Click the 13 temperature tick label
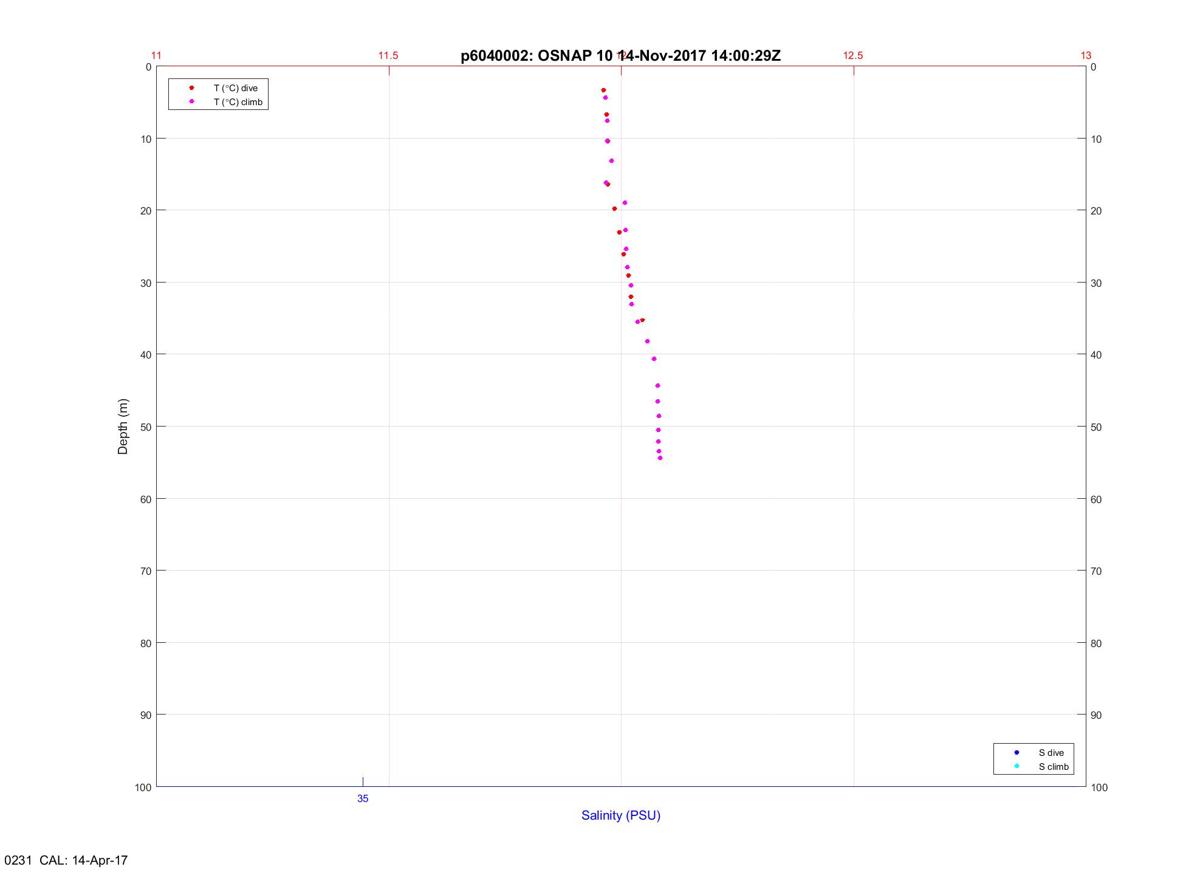 pyautogui.click(x=1086, y=56)
